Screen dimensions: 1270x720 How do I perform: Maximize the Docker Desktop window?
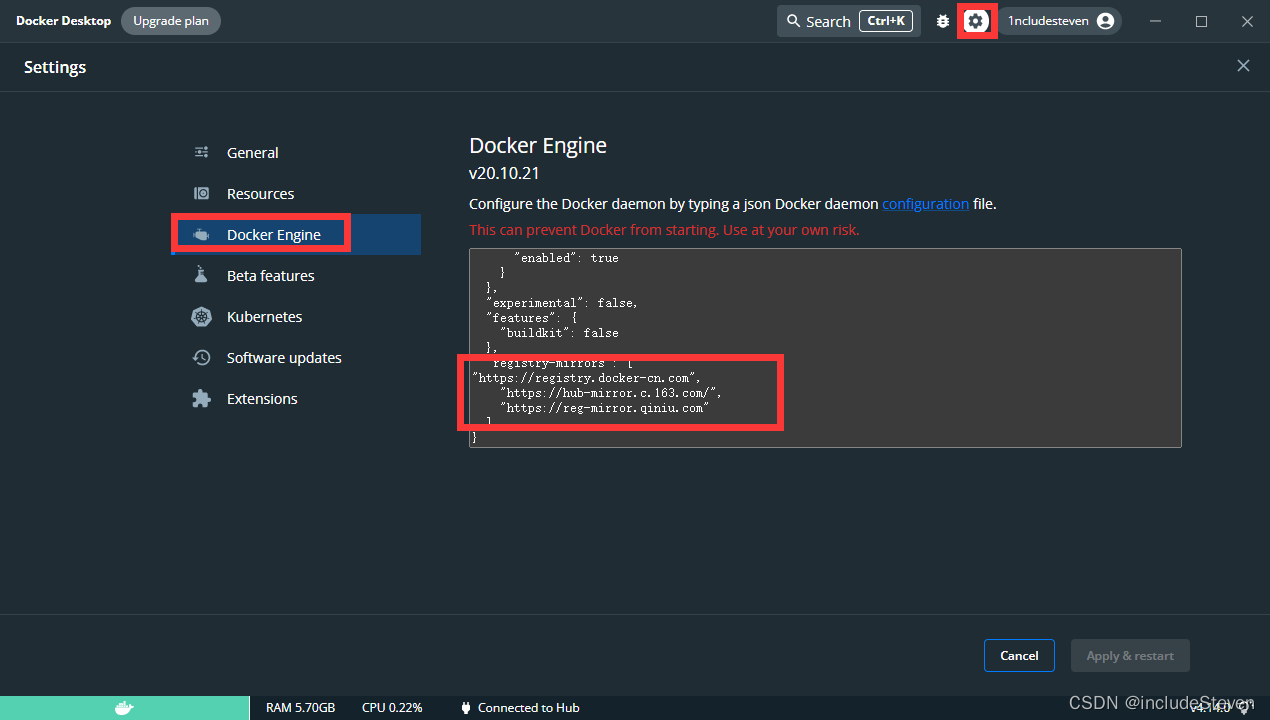coord(1202,21)
